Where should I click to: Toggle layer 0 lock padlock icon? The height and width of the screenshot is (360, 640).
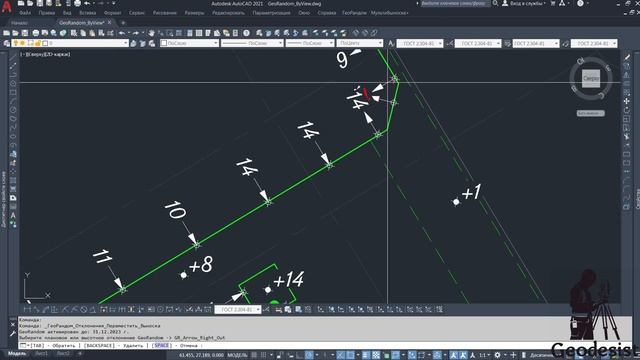(x=38, y=43)
